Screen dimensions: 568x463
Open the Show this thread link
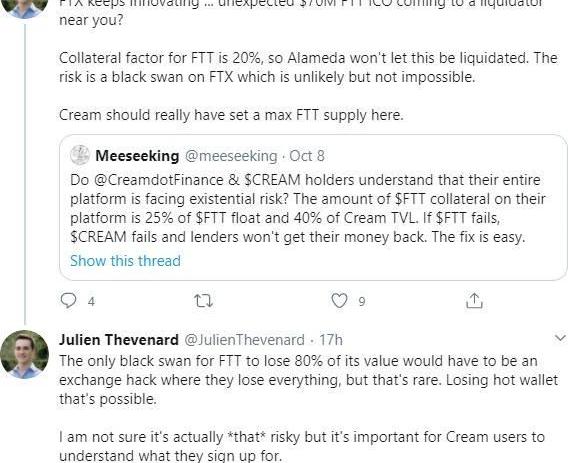pyautogui.click(x=125, y=261)
